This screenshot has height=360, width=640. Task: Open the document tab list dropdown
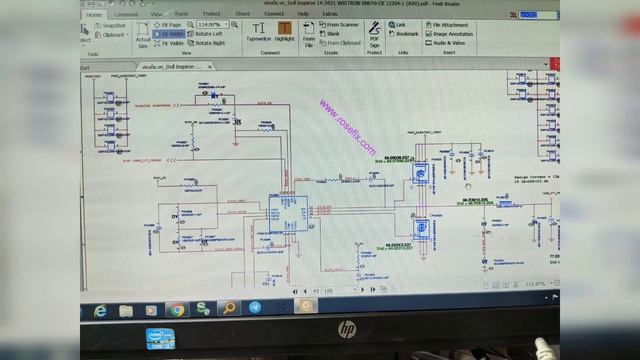546,64
